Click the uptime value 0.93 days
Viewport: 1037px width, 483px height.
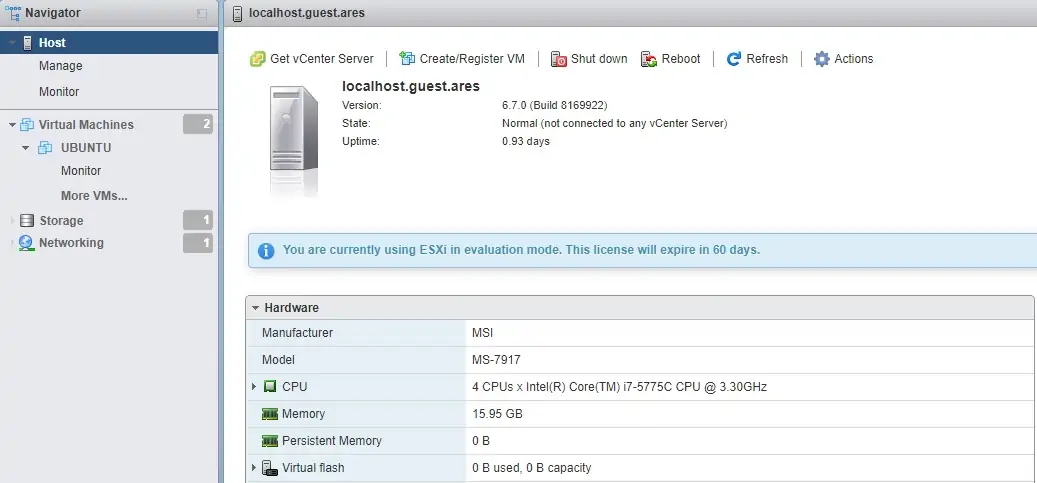[526, 141]
